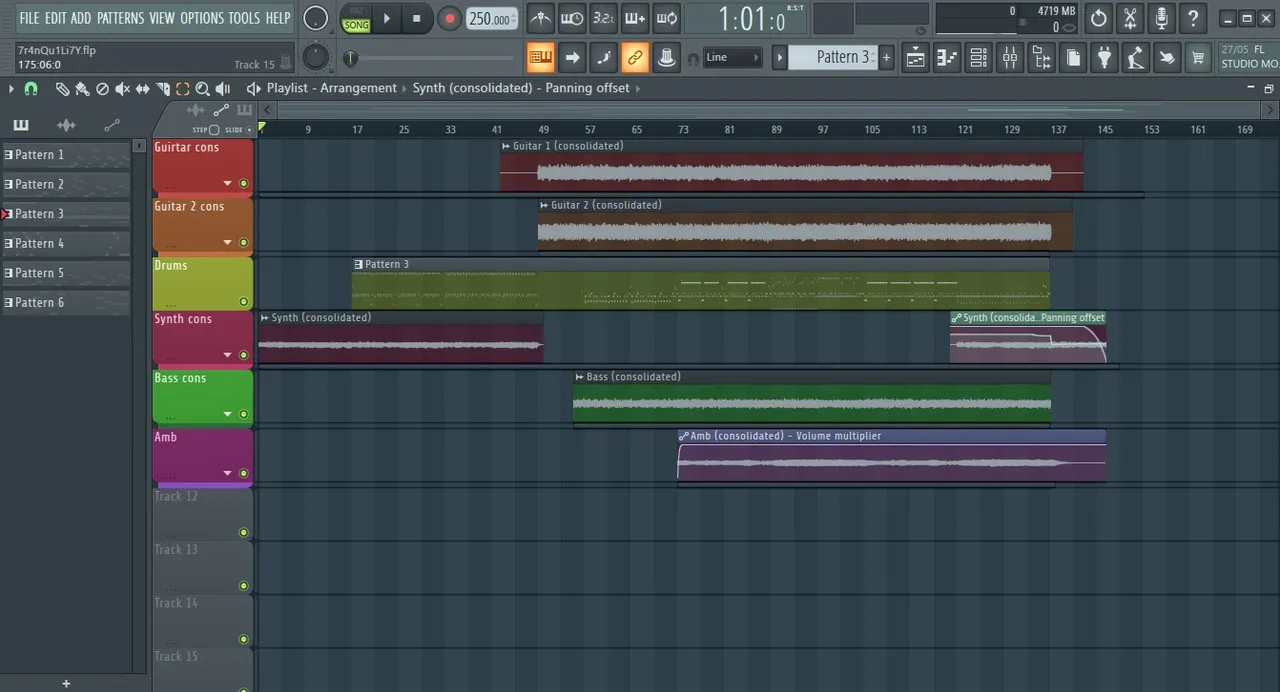Select the Slice tool

(163, 89)
